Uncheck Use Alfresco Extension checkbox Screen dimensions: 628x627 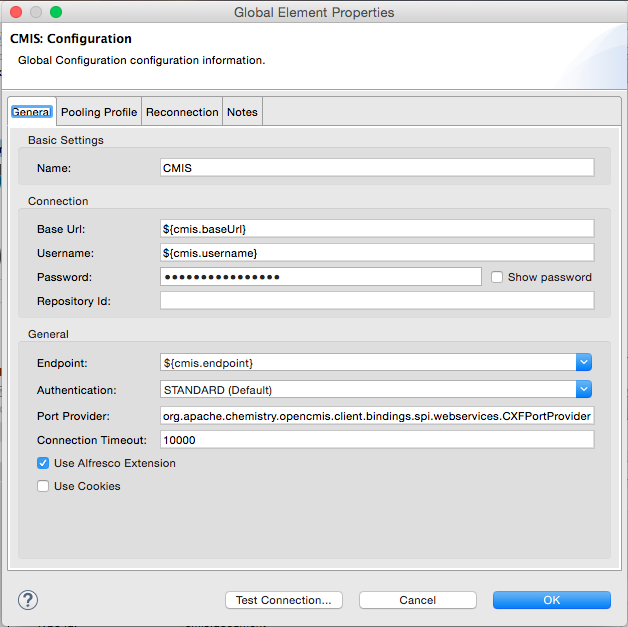coord(43,463)
